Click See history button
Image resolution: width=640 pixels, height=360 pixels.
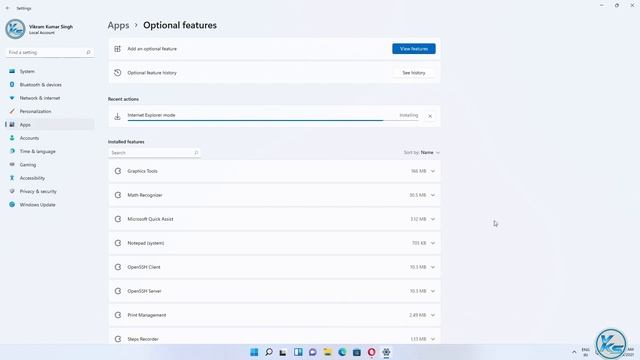pos(413,73)
